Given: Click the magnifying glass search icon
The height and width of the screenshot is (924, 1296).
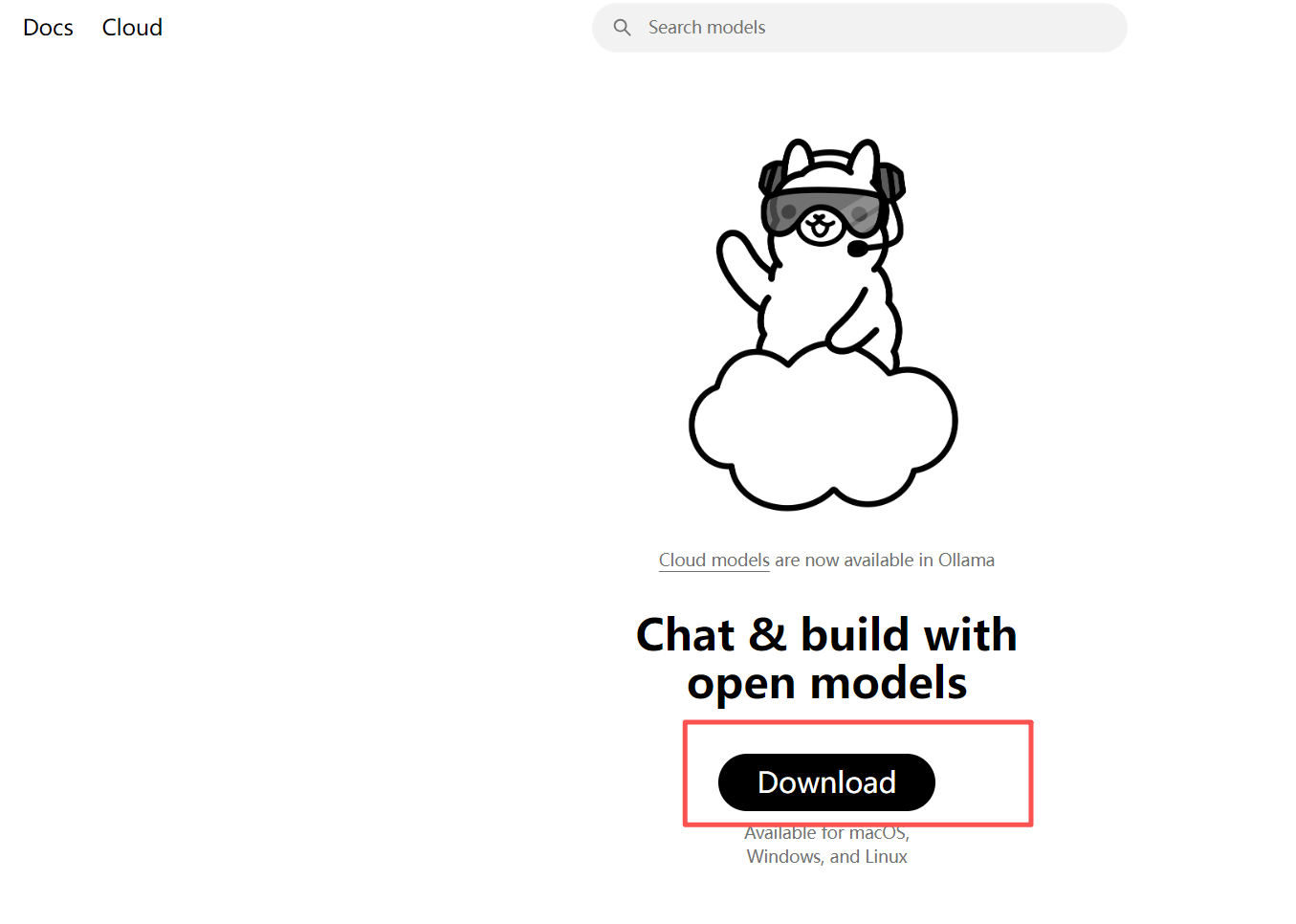Looking at the screenshot, I should (x=622, y=28).
